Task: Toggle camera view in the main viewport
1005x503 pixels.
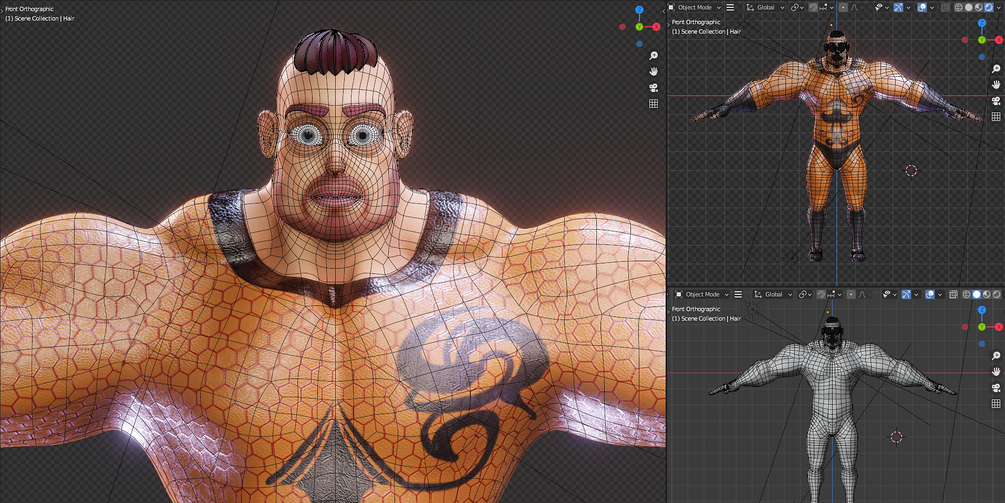Action: tap(653, 87)
